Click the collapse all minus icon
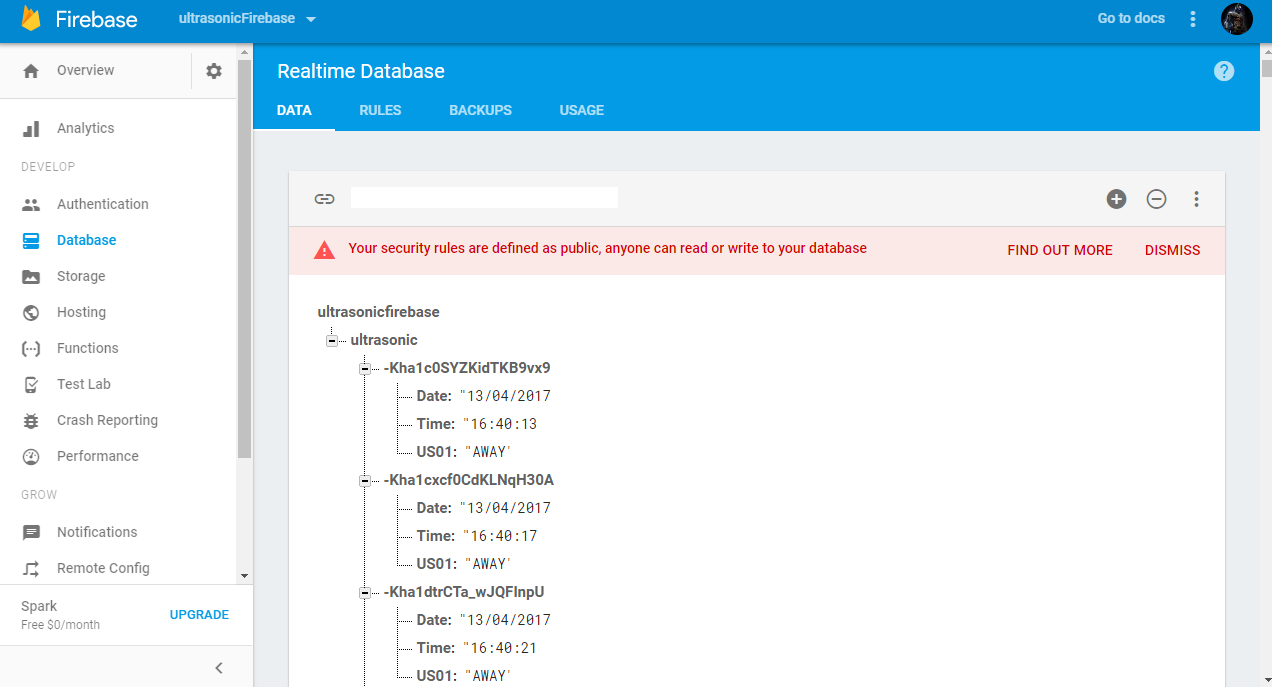This screenshot has width=1272, height=687. [1156, 199]
